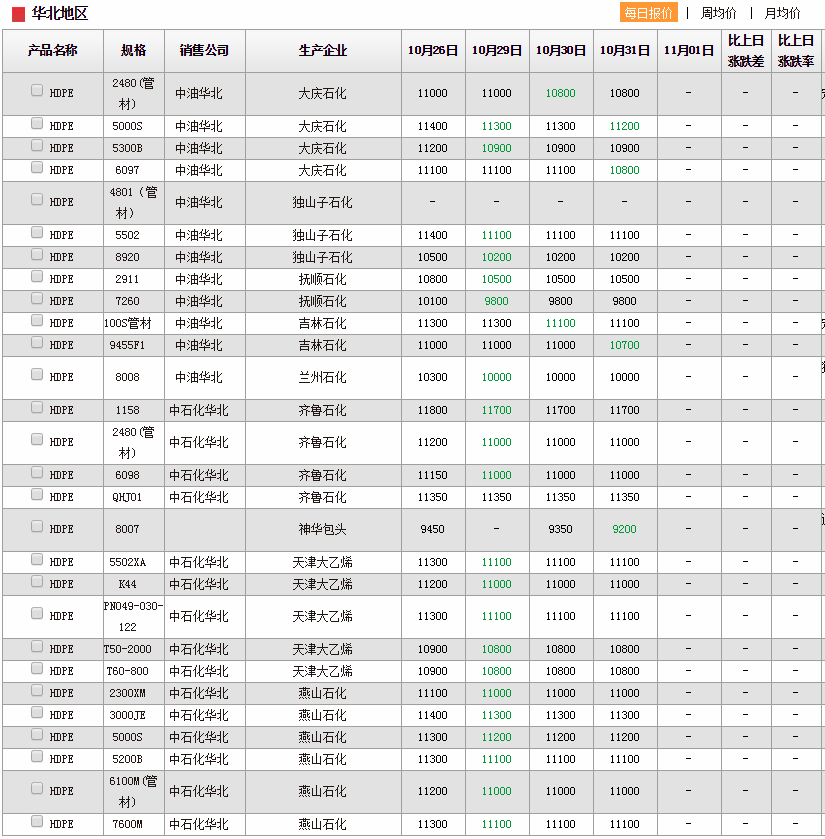Tick checkbox for QHJ01 齐鲁石化 row
Screen dimensions: 825x839
[x=37, y=494]
